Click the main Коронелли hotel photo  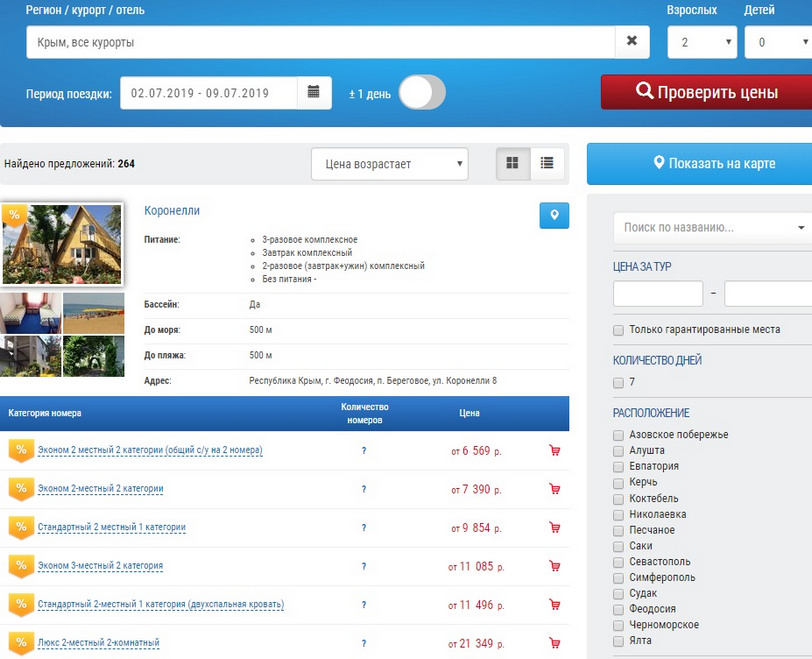tap(62, 245)
